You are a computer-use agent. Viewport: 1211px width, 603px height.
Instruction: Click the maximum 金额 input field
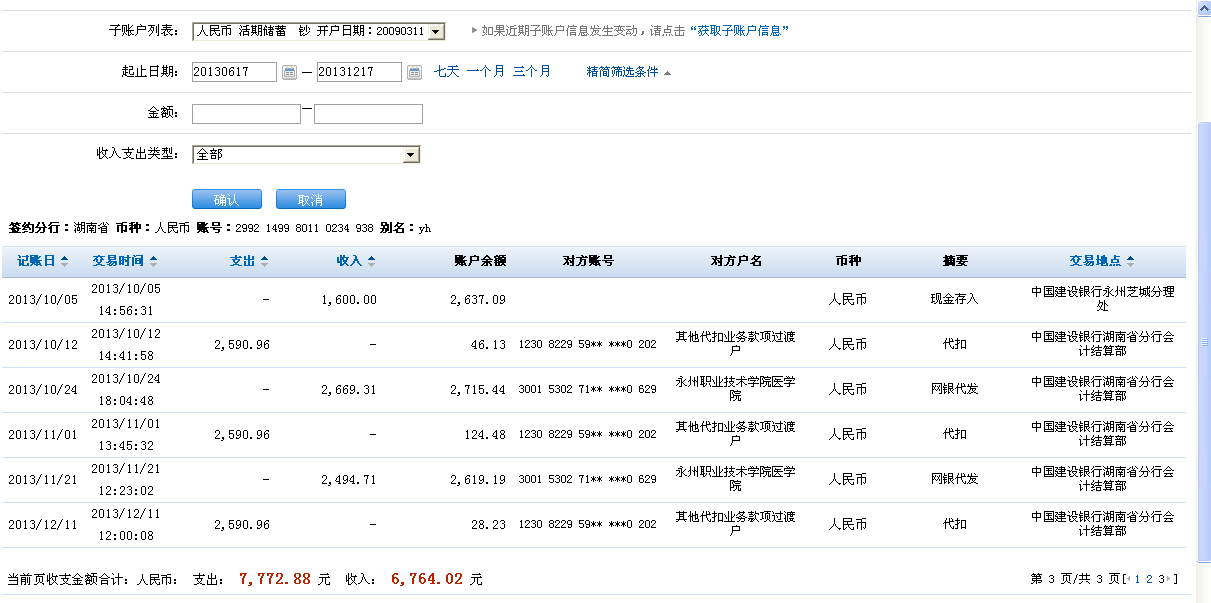pyautogui.click(x=368, y=113)
